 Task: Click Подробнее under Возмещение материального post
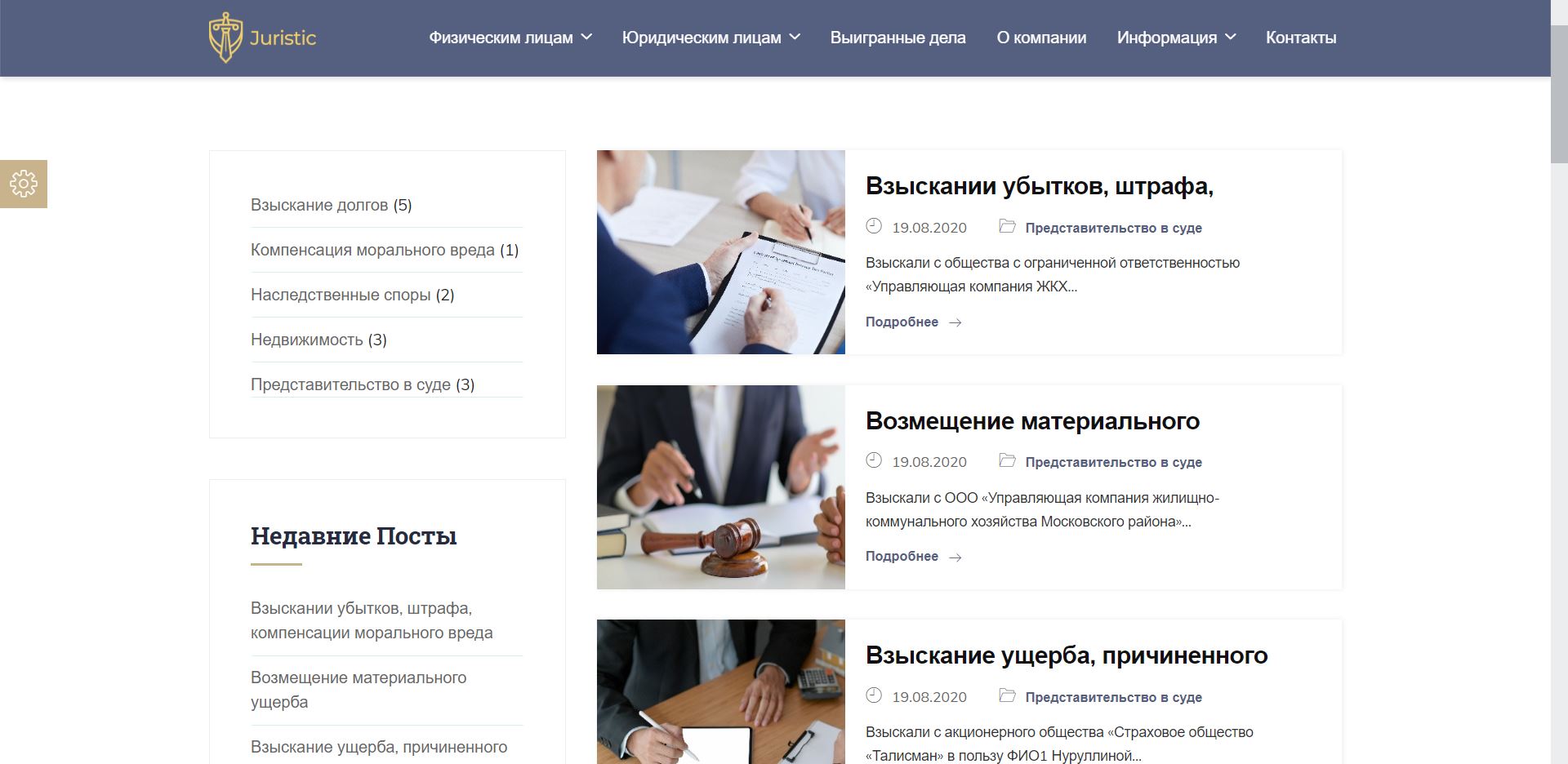point(902,557)
